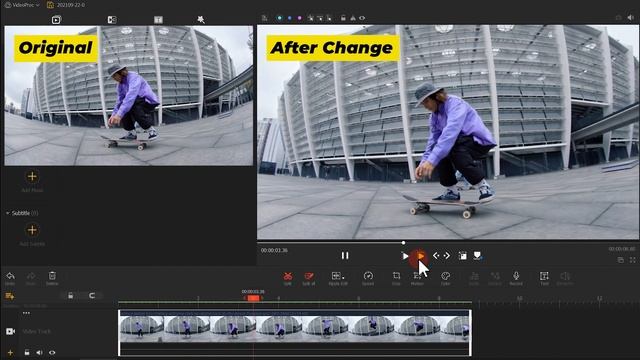Viewport: 640px width, 360px height.
Task: Click the plus to add music
Action: click(x=32, y=177)
